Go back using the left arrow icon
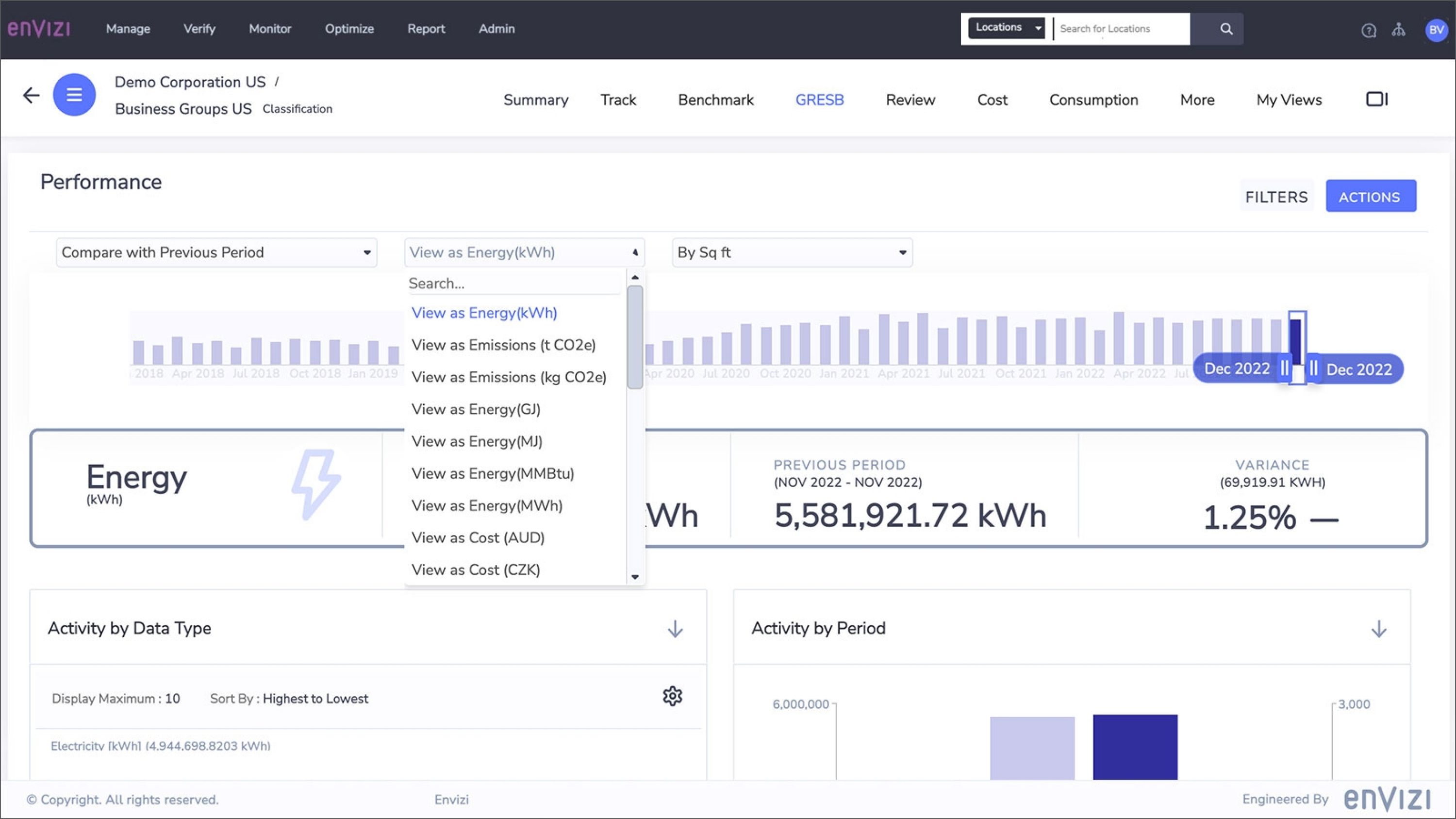The height and width of the screenshot is (819, 1456). (x=31, y=95)
